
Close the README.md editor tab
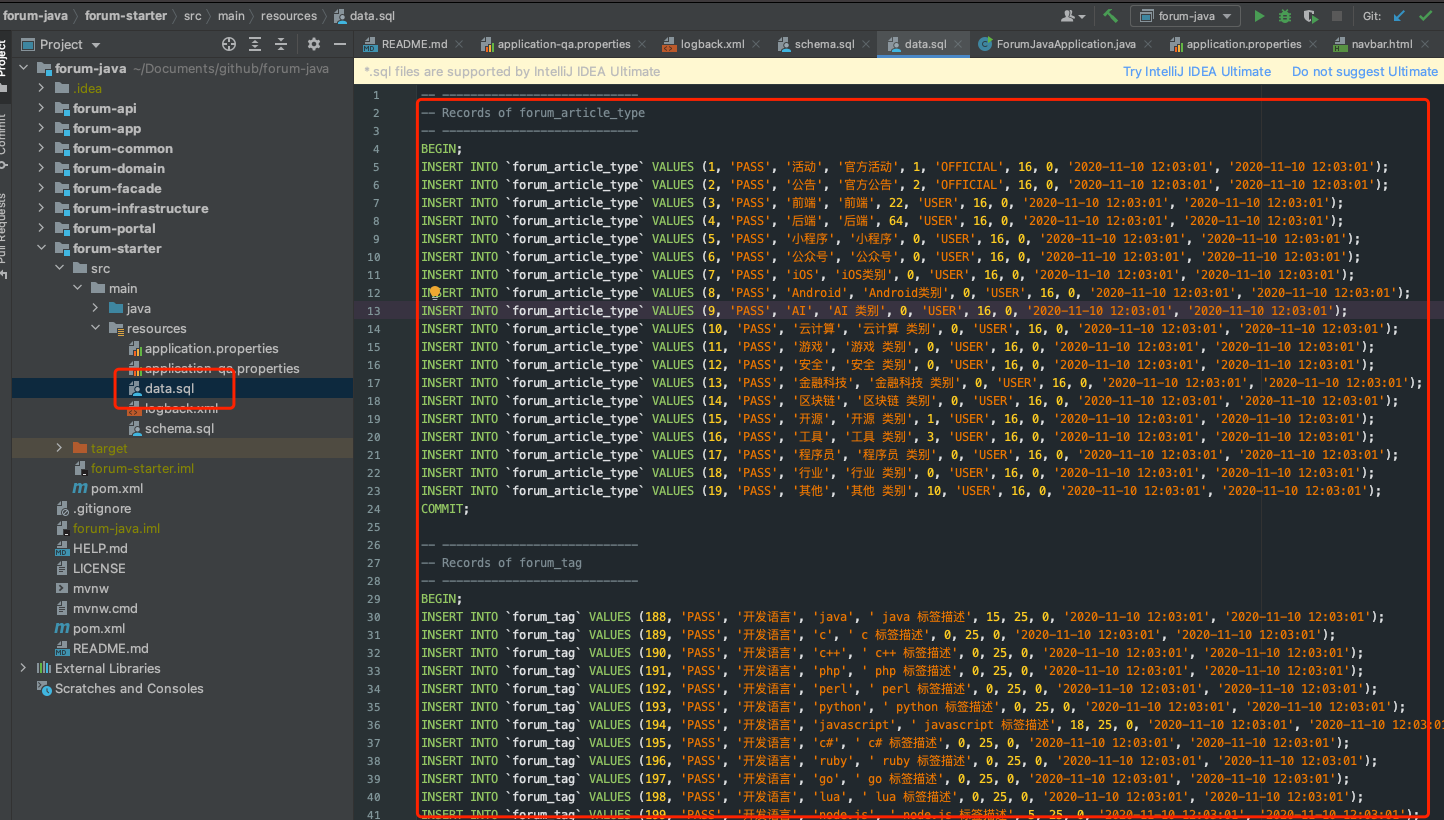tap(459, 44)
